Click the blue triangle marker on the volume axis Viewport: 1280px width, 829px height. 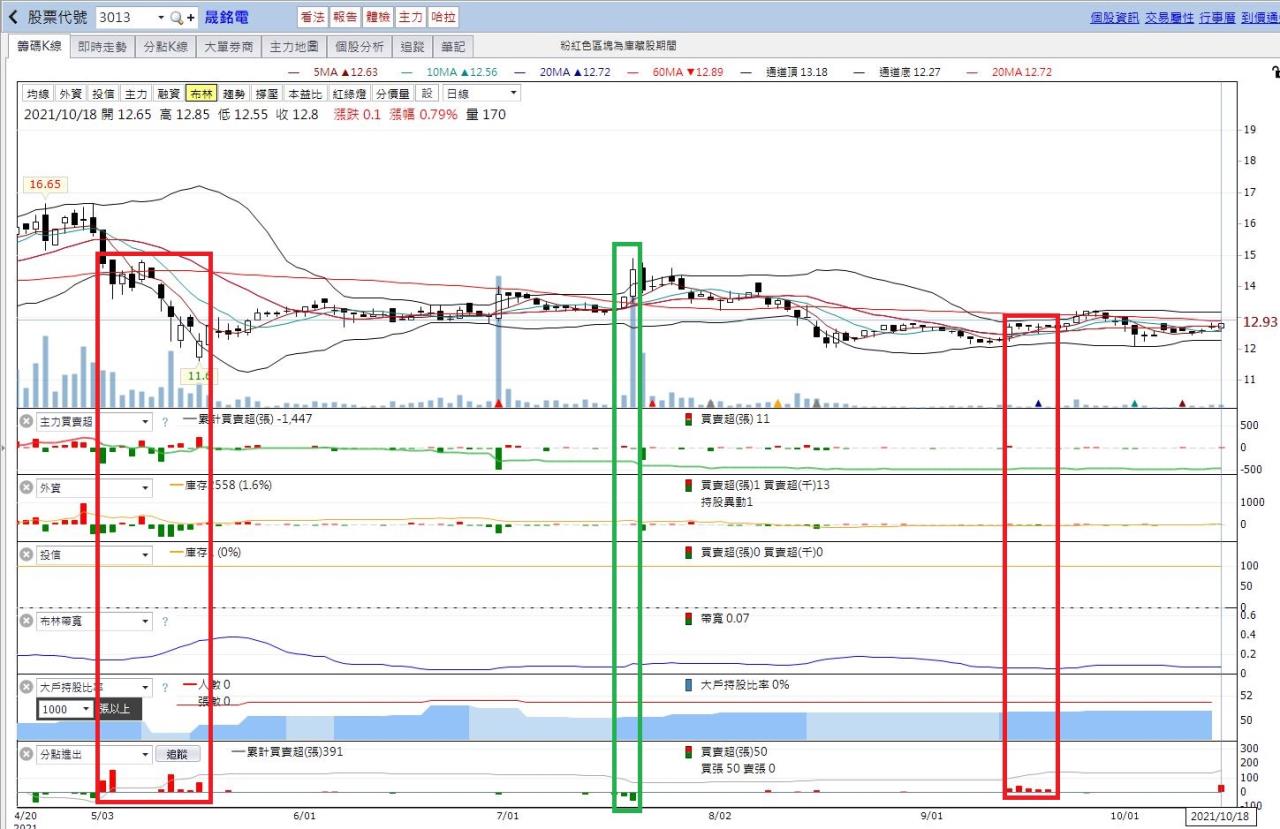tap(1038, 403)
